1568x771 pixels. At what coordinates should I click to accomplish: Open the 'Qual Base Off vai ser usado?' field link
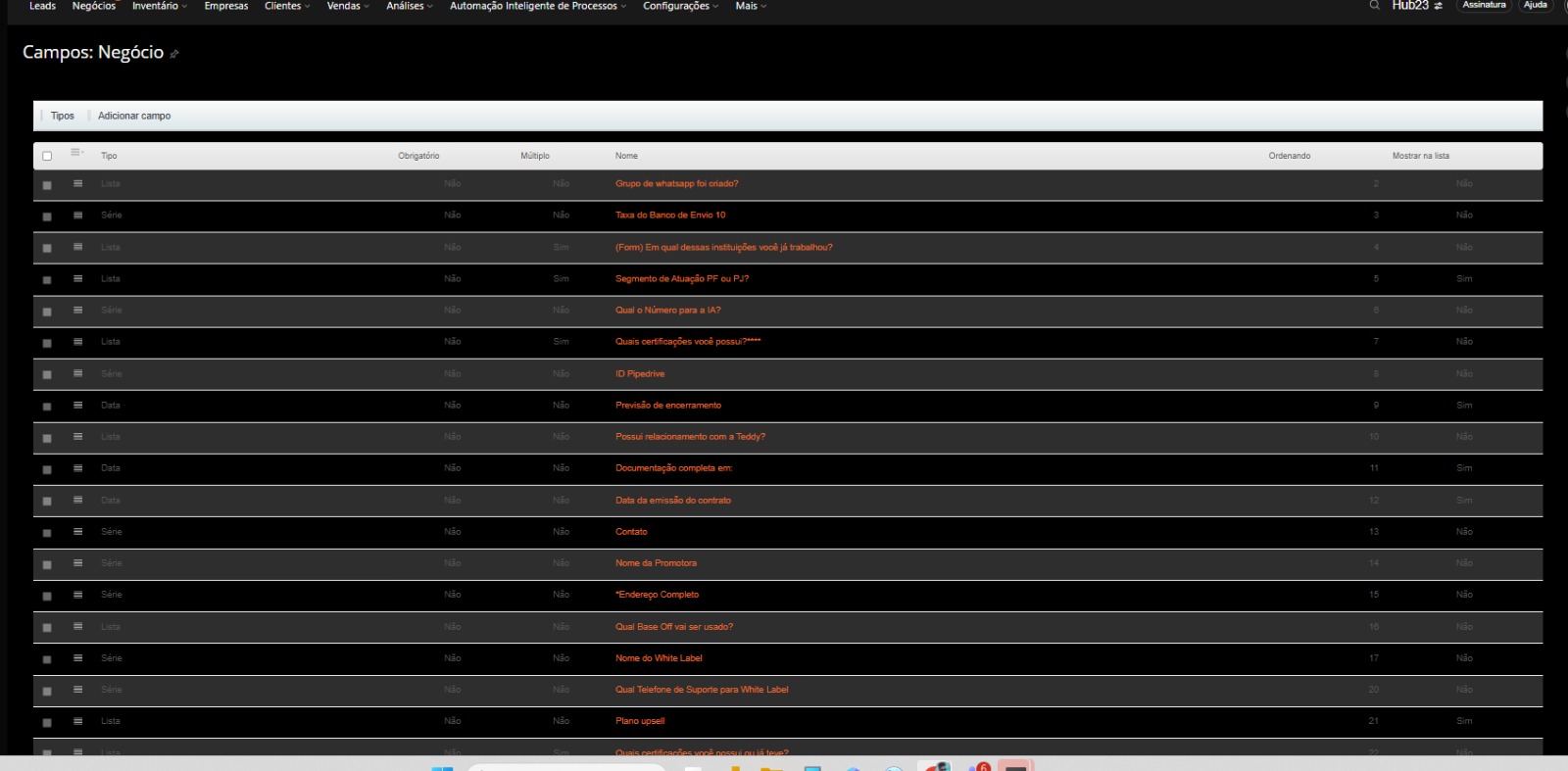point(673,627)
